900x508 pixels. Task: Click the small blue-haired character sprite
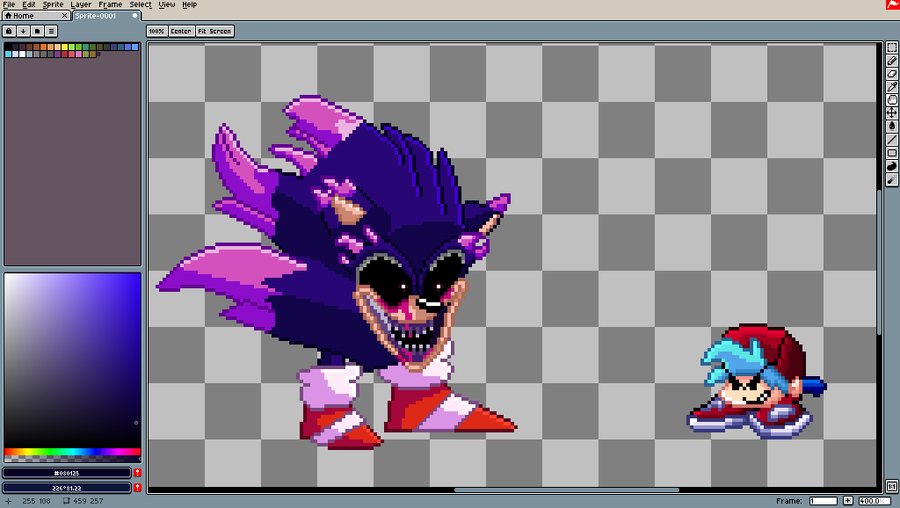757,382
